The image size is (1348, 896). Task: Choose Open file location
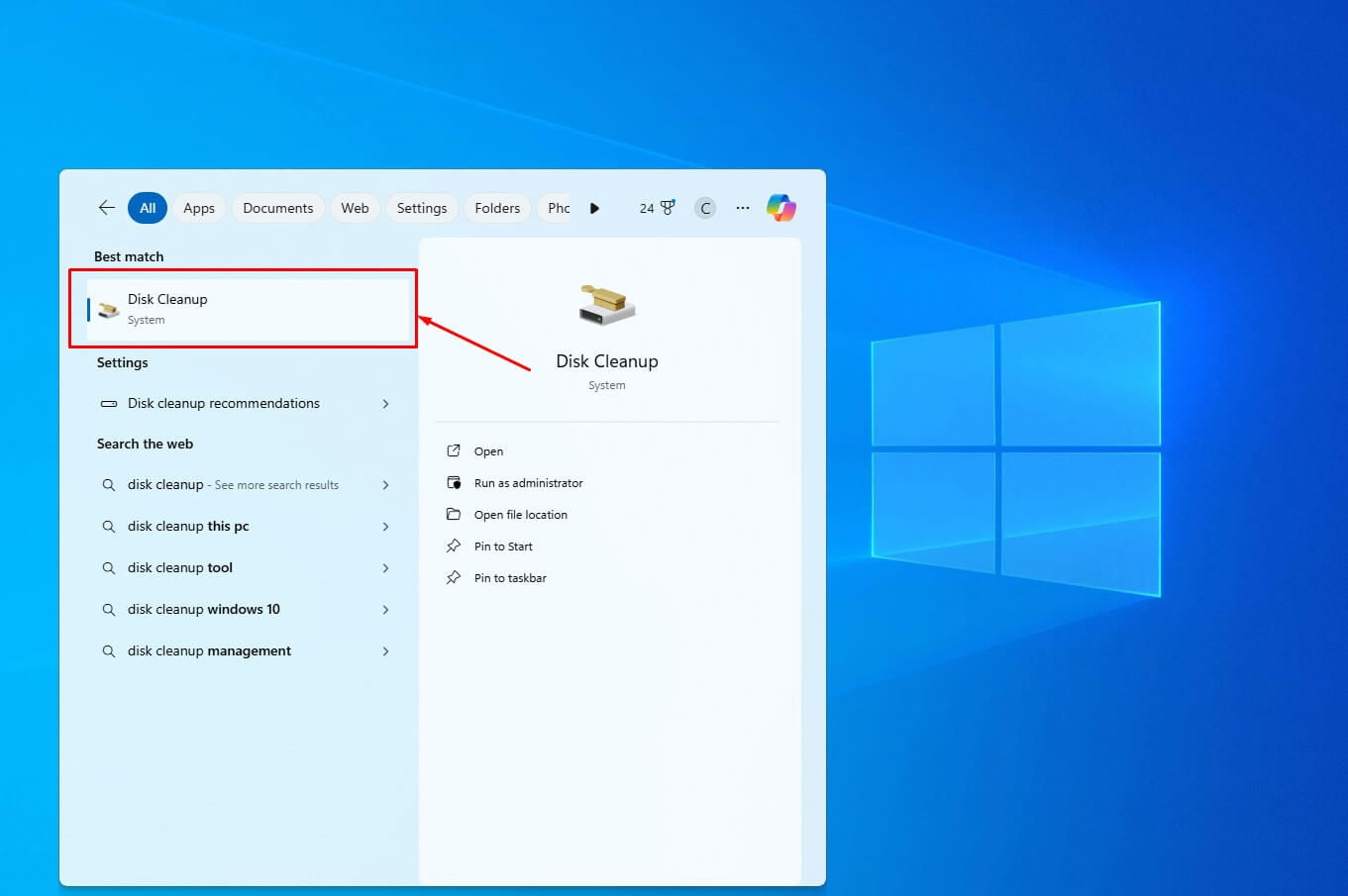[x=521, y=515]
